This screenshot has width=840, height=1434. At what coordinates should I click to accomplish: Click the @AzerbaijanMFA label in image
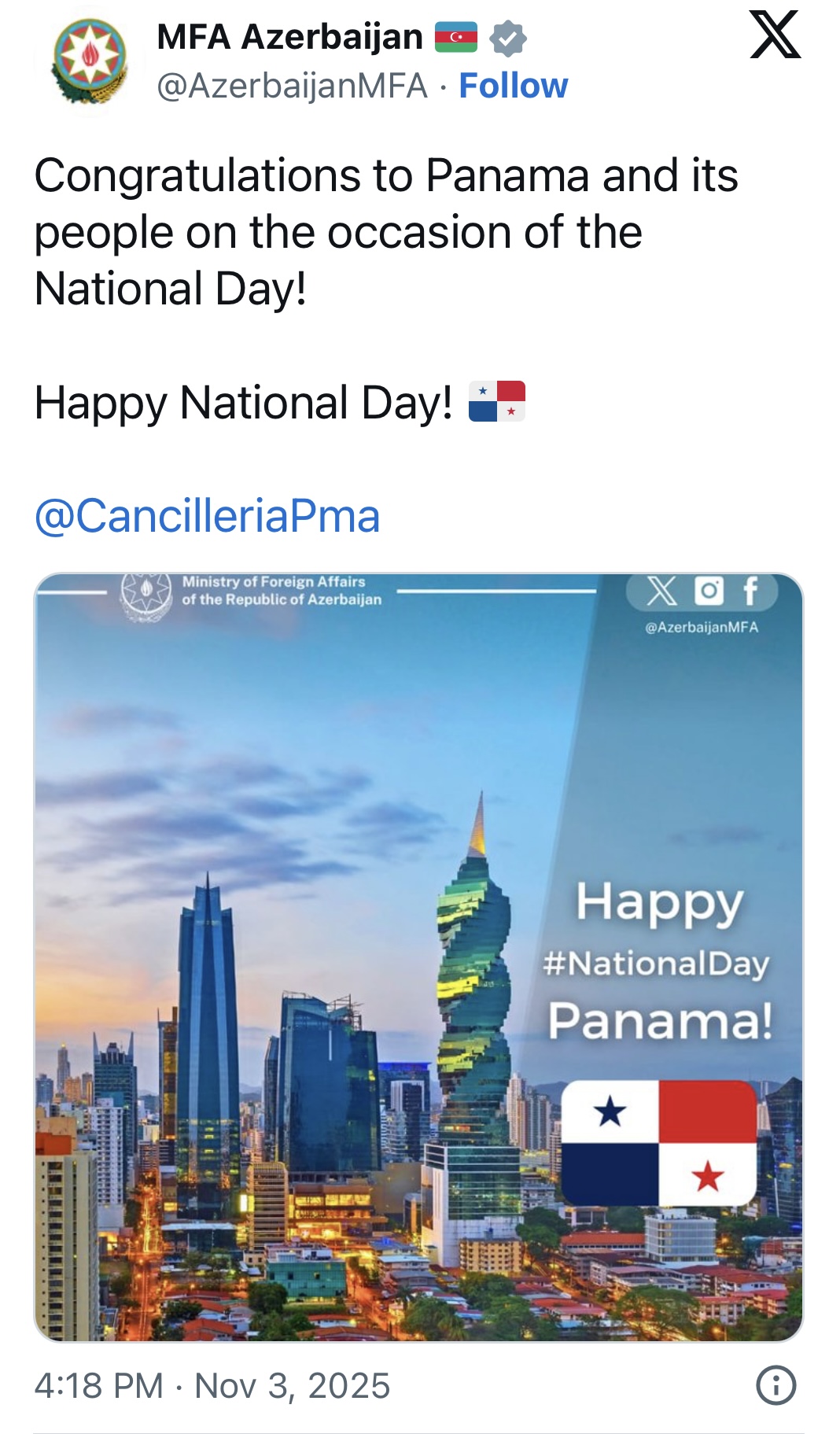coord(702,627)
